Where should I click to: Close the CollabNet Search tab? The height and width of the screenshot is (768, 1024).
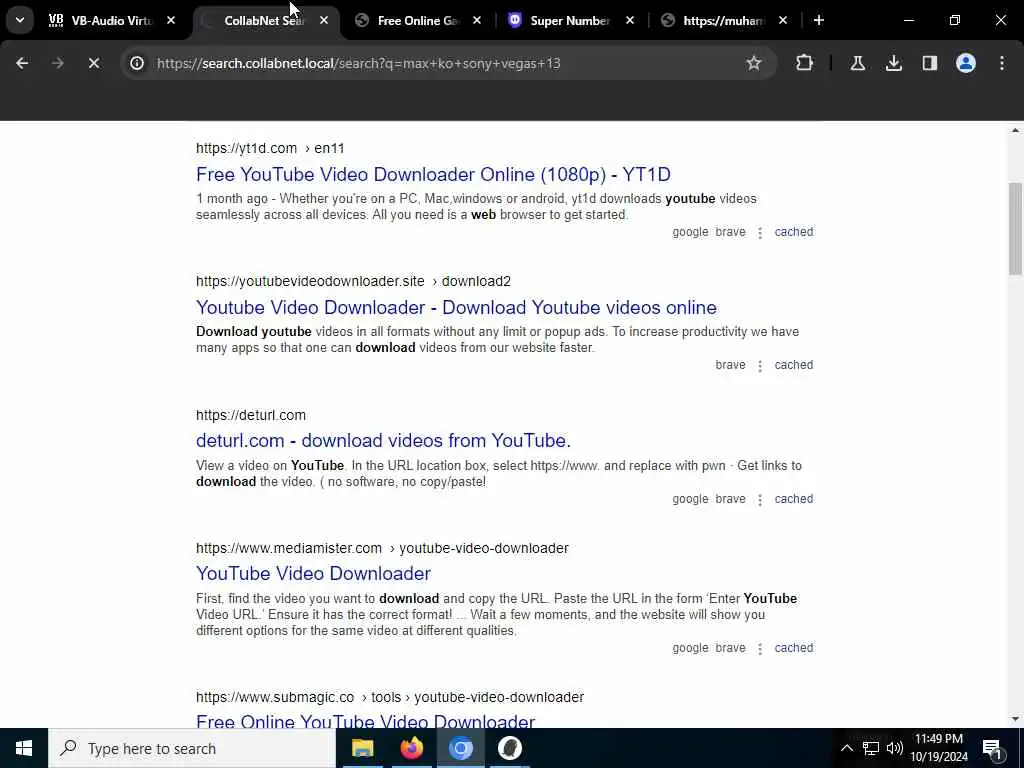click(x=324, y=20)
